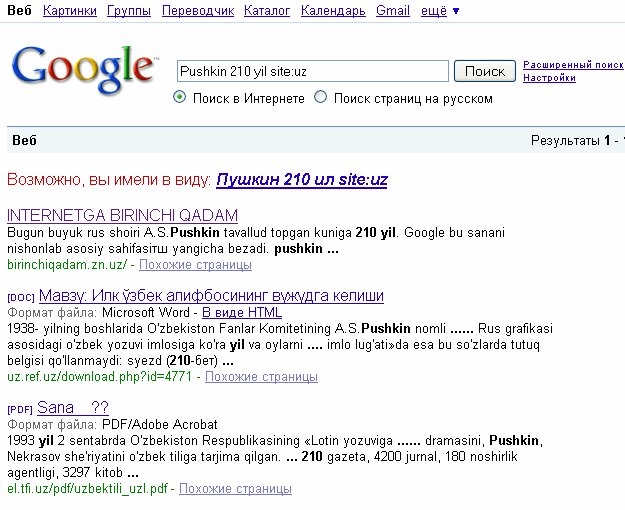The height and width of the screenshot is (510, 625).
Task: Click the URL el.tfi.uz/pdf/uzbektili_uzl.pdf
Action: click(87, 489)
